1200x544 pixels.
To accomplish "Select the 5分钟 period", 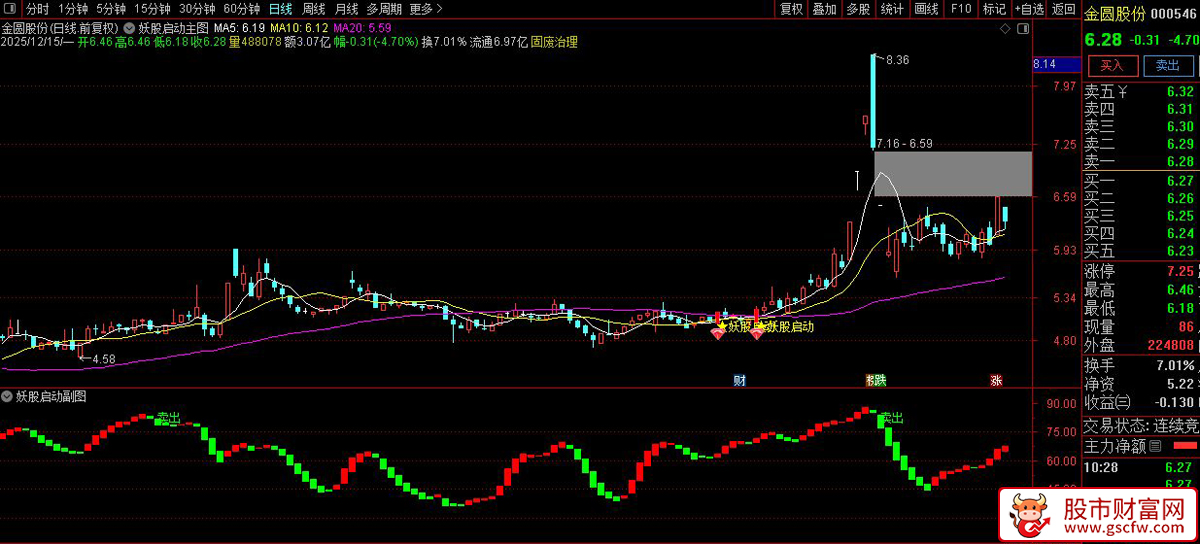I will click(x=111, y=9).
